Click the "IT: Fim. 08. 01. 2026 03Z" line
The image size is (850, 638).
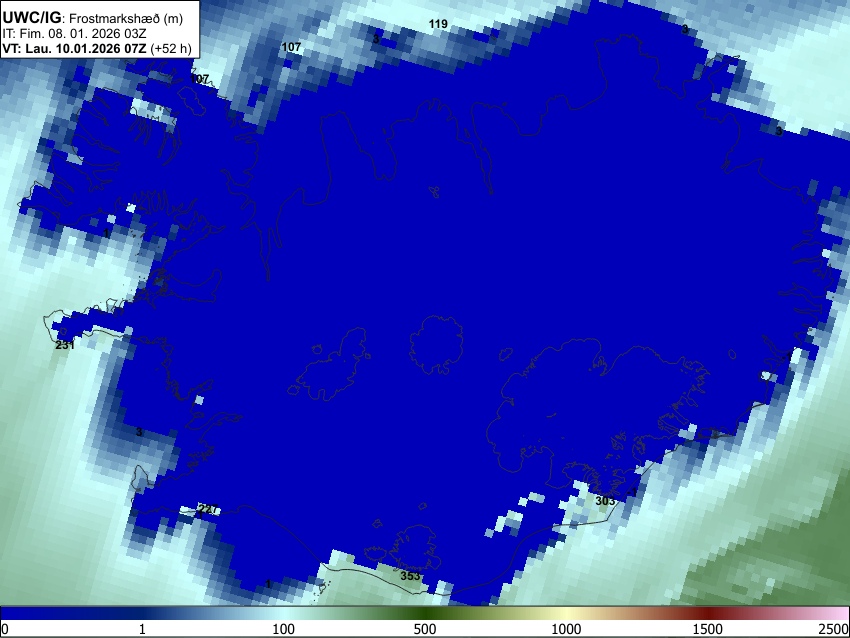tap(74, 34)
